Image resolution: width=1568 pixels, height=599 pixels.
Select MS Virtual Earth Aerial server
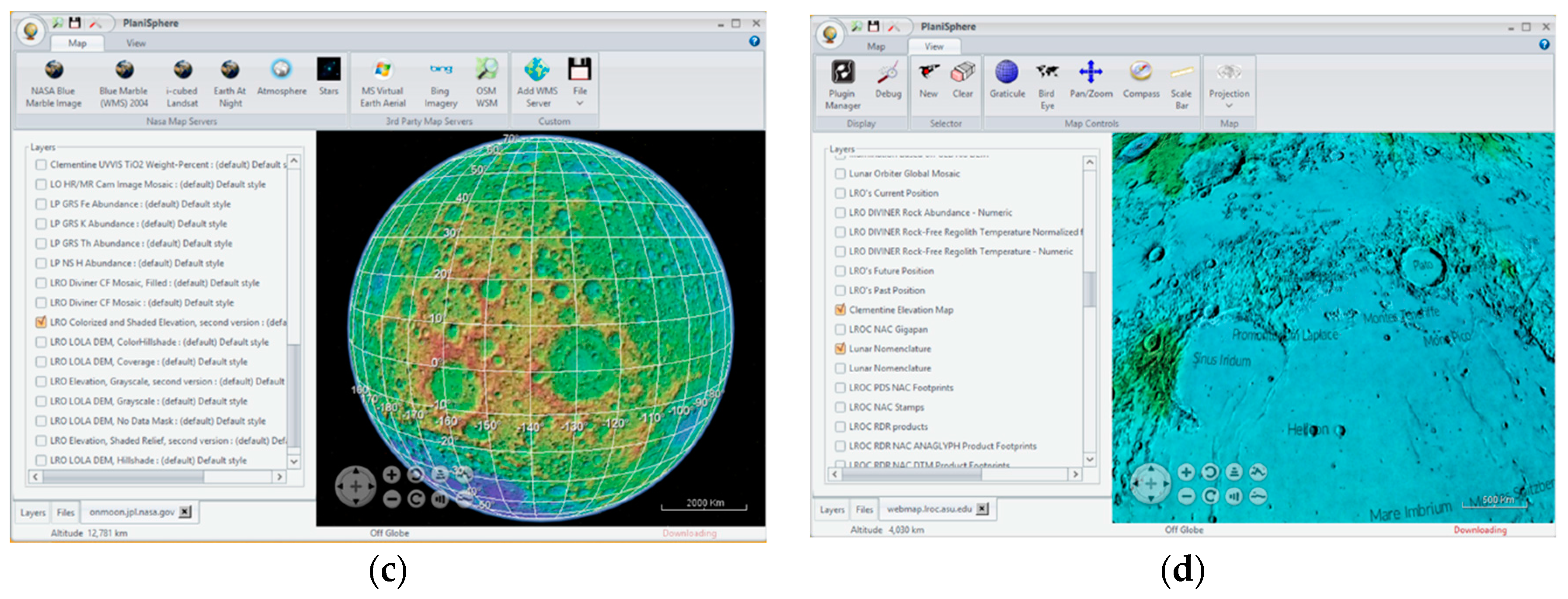pyautogui.click(x=382, y=84)
